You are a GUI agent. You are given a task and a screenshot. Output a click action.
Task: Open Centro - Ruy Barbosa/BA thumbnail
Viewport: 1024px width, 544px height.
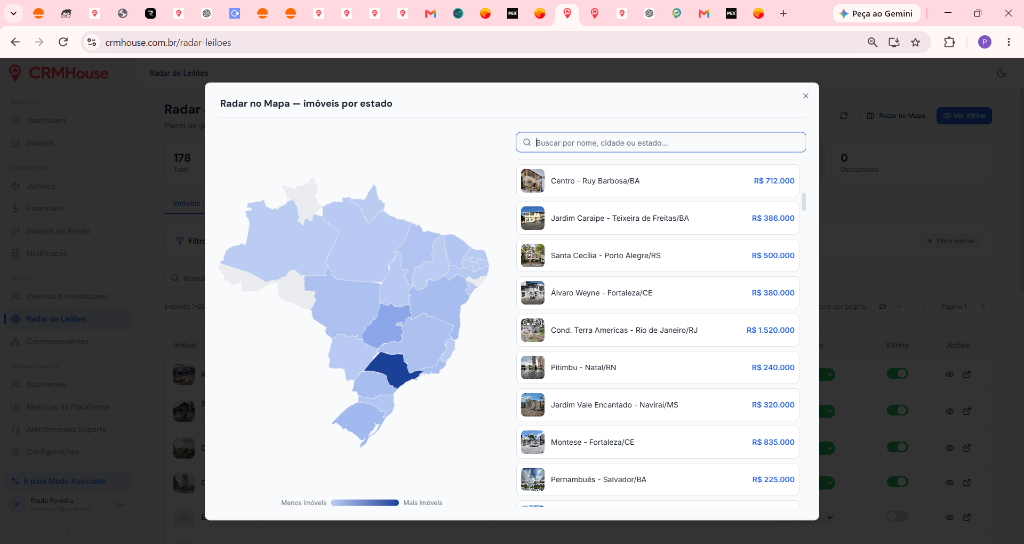[532, 181]
